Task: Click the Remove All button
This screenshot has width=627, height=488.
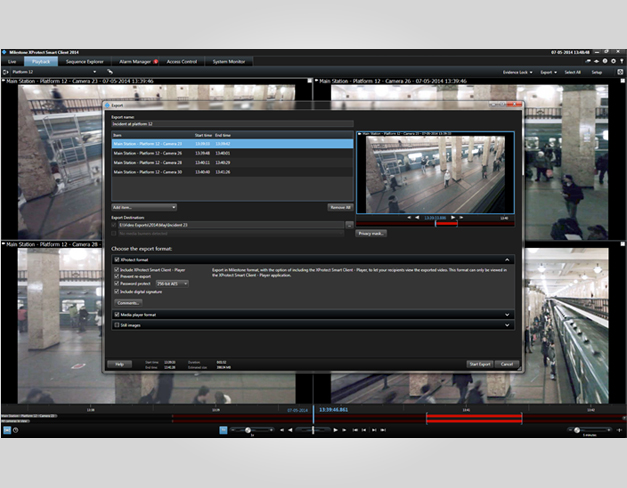Action: (x=340, y=207)
